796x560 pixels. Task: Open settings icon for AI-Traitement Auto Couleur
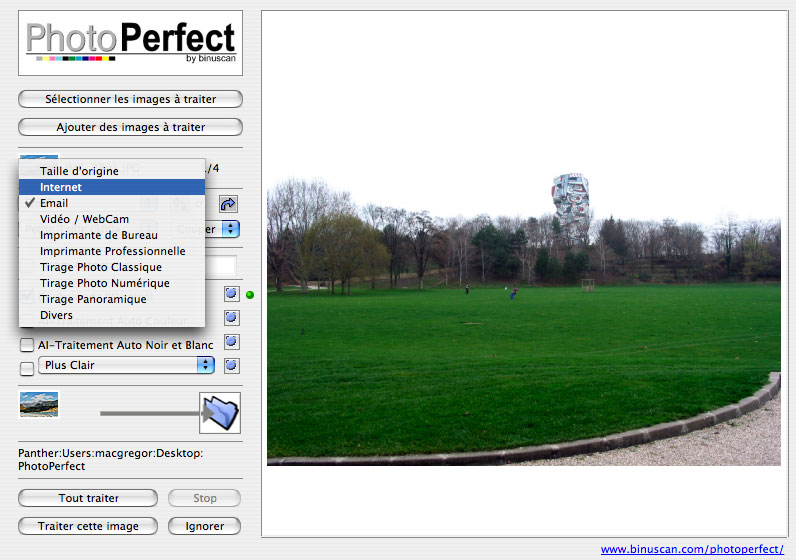(x=231, y=317)
